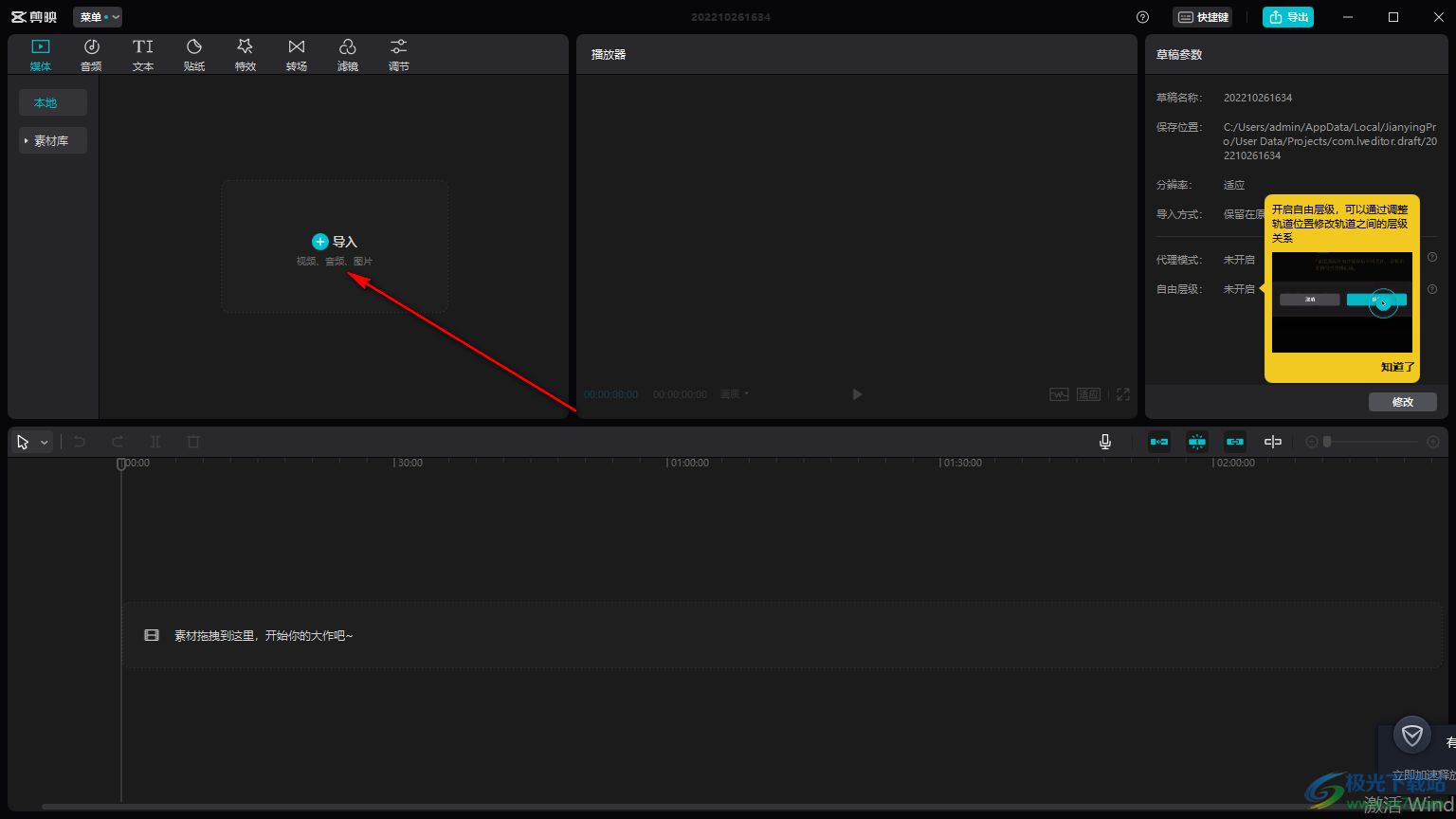Click the timeline playhead at 00:00
The width and height of the screenshot is (1456, 819).
pos(121,464)
